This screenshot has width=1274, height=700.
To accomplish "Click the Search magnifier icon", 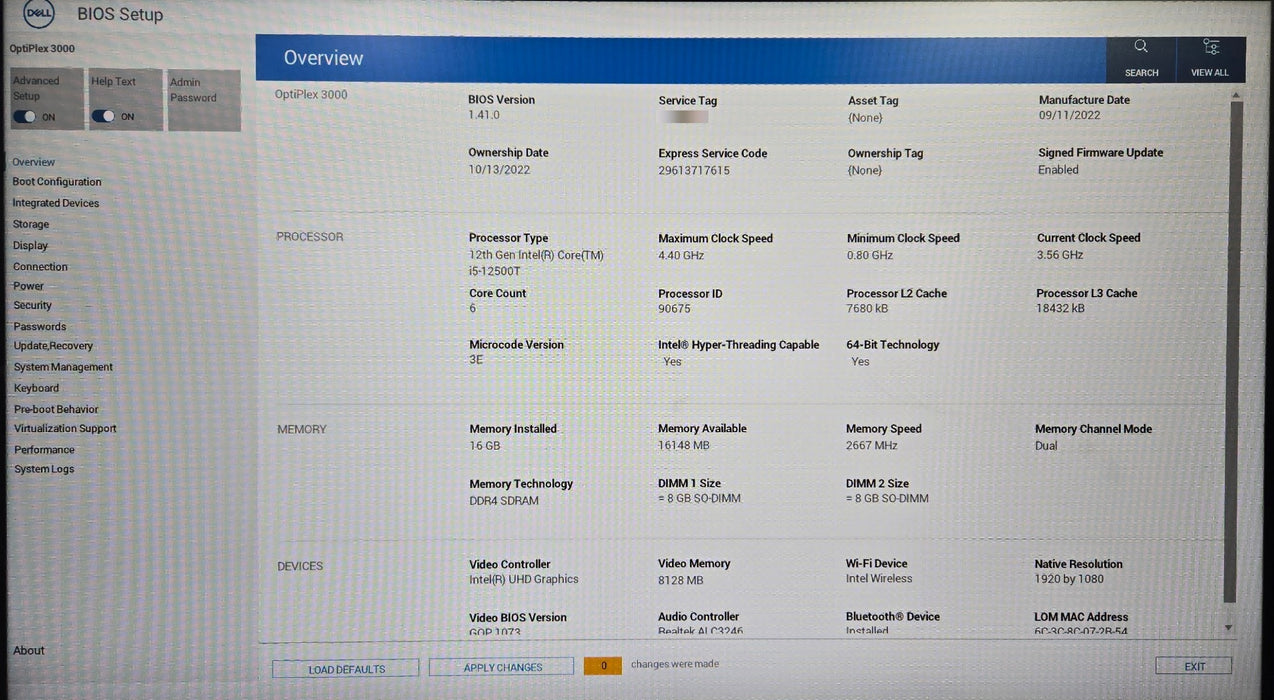I will pyautogui.click(x=1141, y=47).
